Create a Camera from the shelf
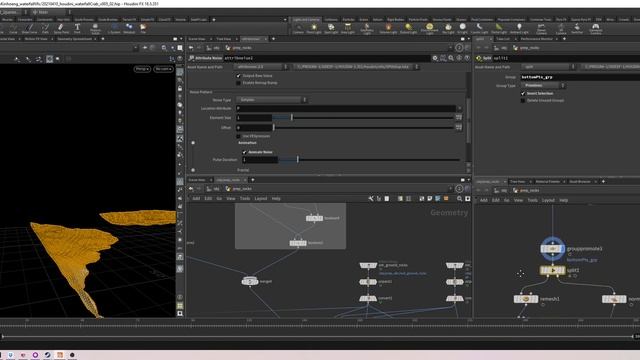Screen dimensions: 640x360 [298, 29]
